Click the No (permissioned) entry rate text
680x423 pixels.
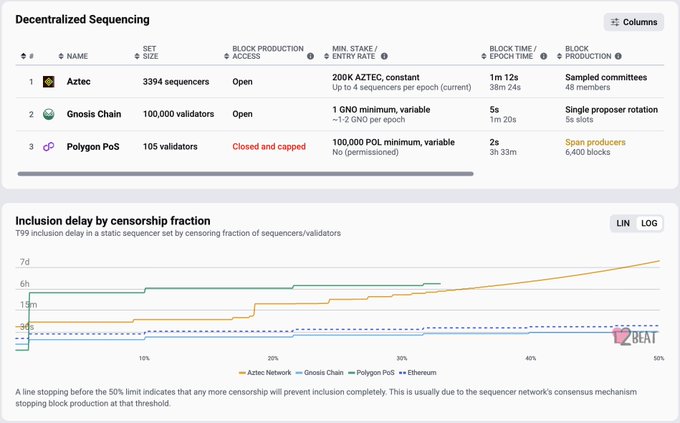[x=365, y=152]
